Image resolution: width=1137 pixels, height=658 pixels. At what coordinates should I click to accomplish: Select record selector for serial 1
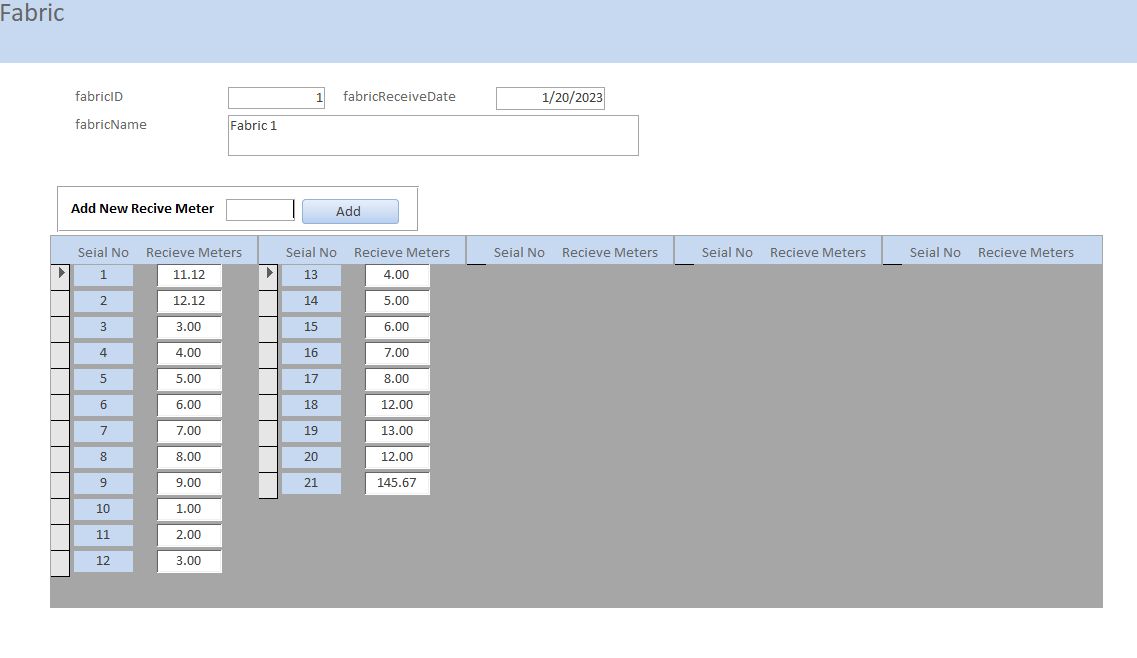(x=60, y=274)
